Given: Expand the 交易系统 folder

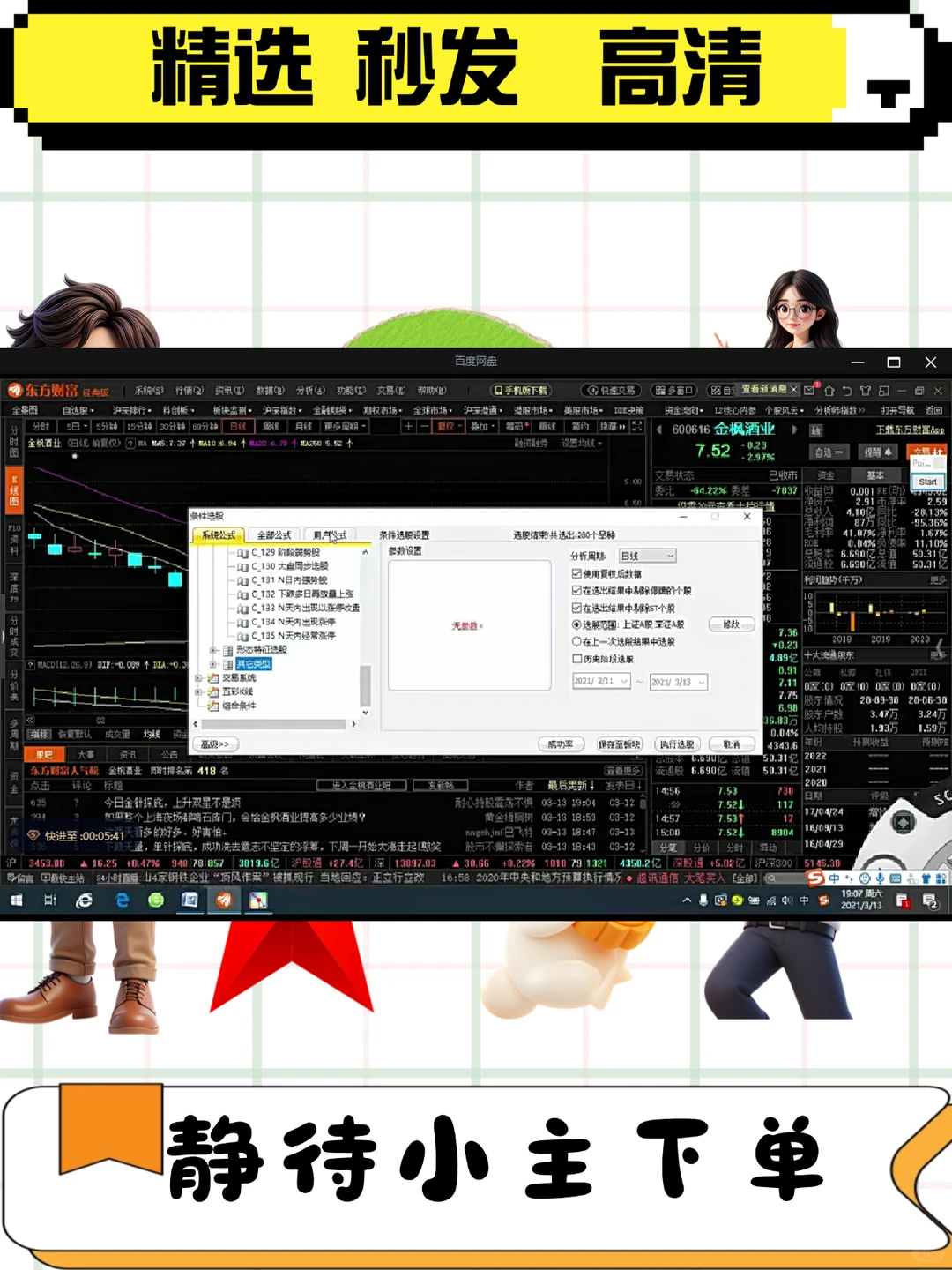Looking at the screenshot, I should point(198,678).
